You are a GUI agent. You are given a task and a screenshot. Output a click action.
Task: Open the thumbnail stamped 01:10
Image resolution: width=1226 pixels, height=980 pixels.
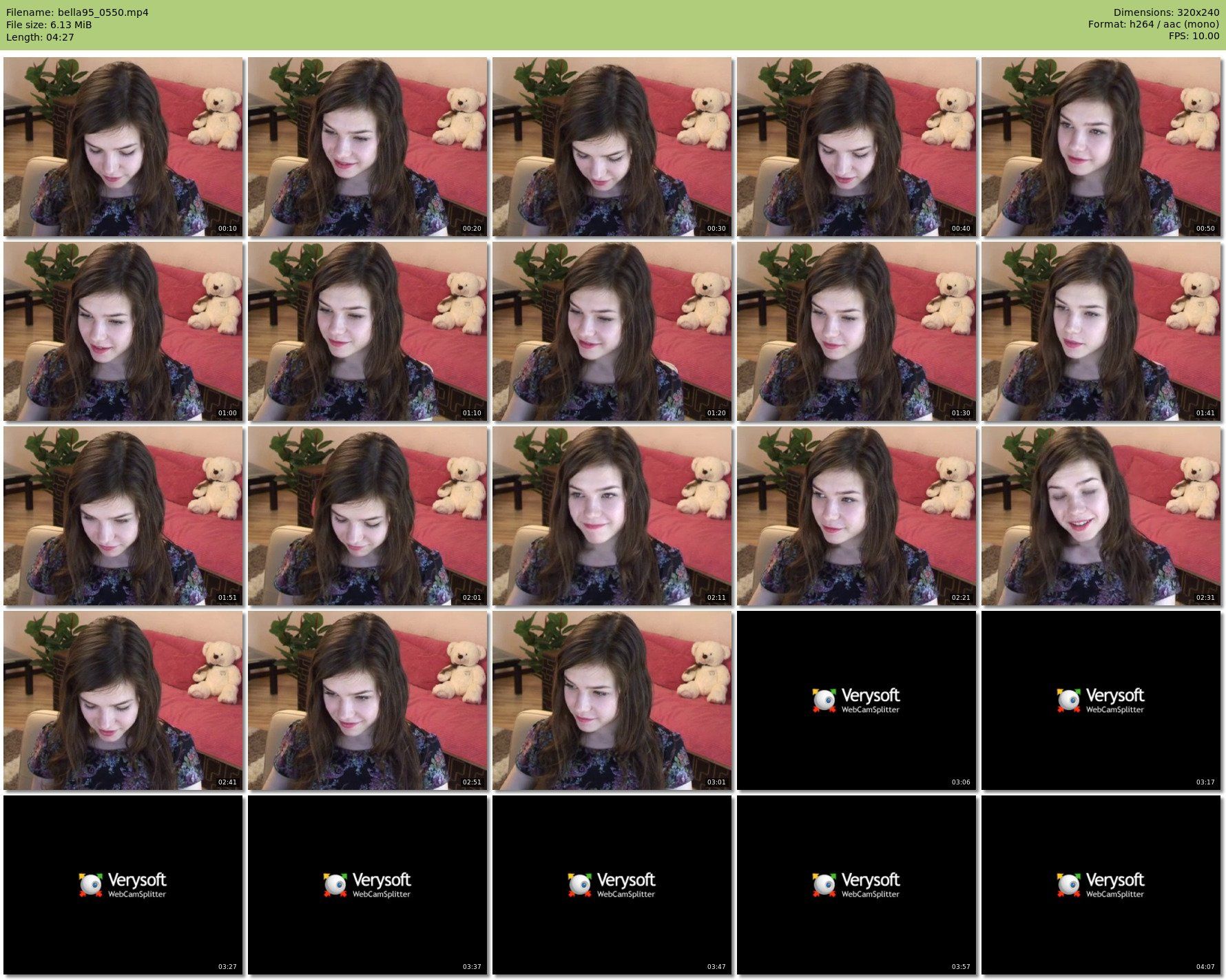pos(367,331)
